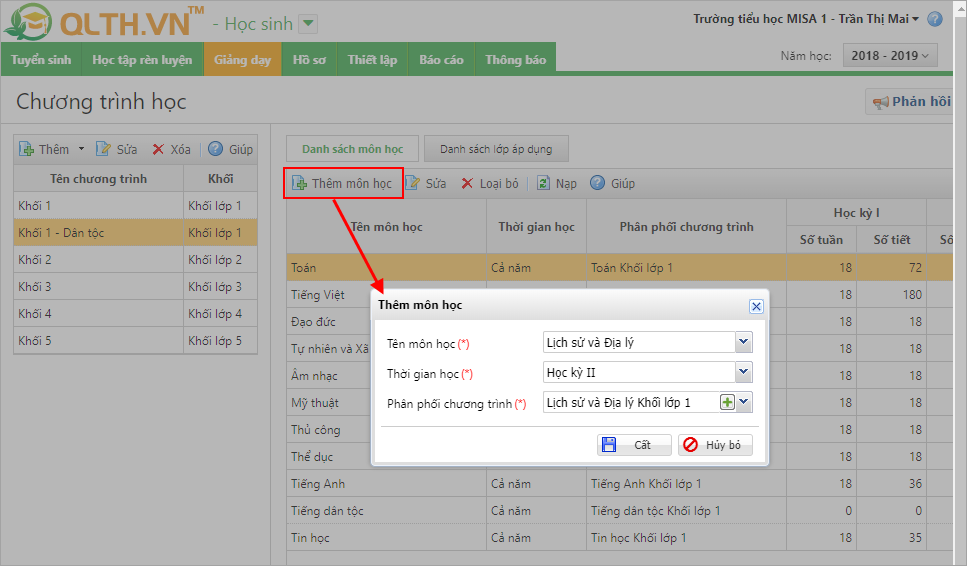Screen dimensions: 967x566
Task: Select the Tiếng dân tộc subject row
Action: point(620,511)
